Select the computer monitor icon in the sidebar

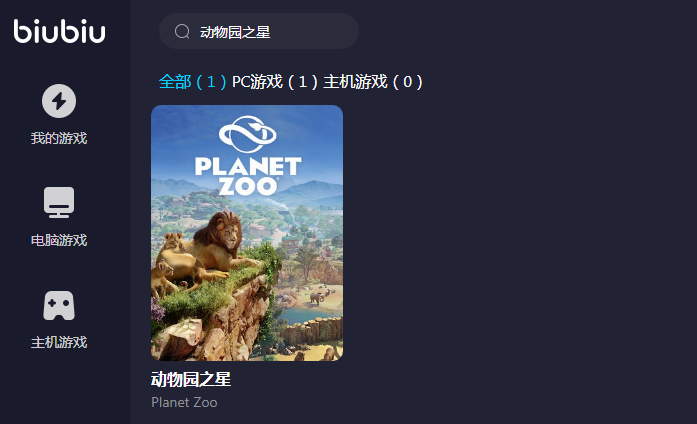(x=59, y=202)
